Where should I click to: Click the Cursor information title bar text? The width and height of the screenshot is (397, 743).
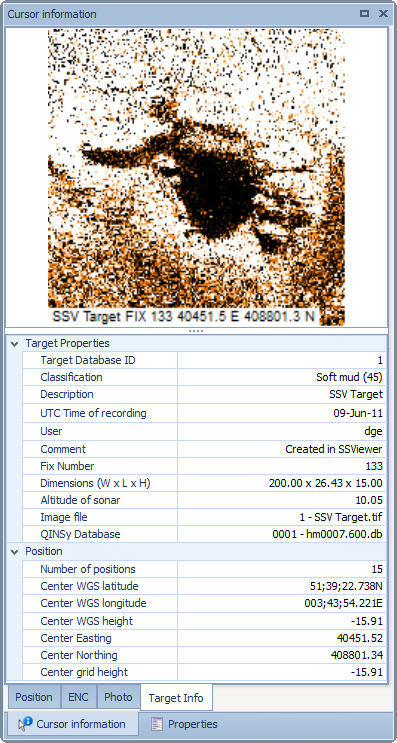point(52,14)
